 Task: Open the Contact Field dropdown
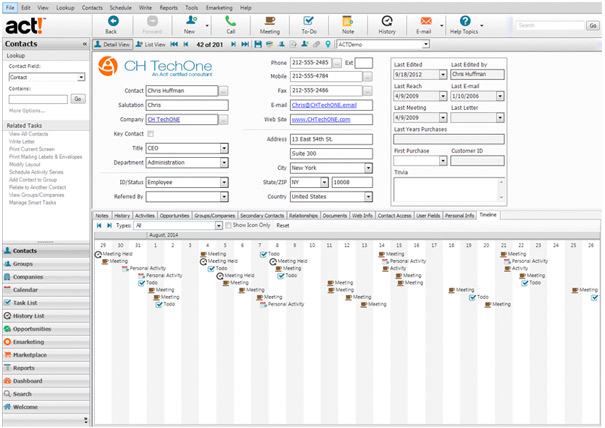tap(81, 77)
